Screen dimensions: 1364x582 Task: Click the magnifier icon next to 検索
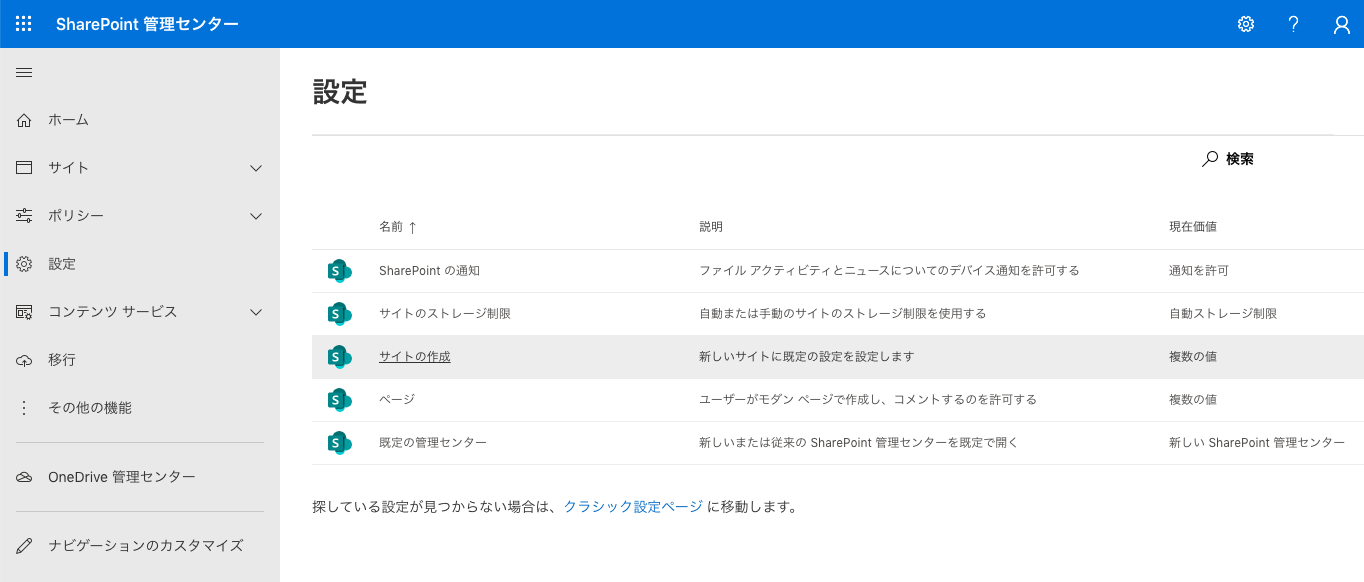coord(1210,158)
